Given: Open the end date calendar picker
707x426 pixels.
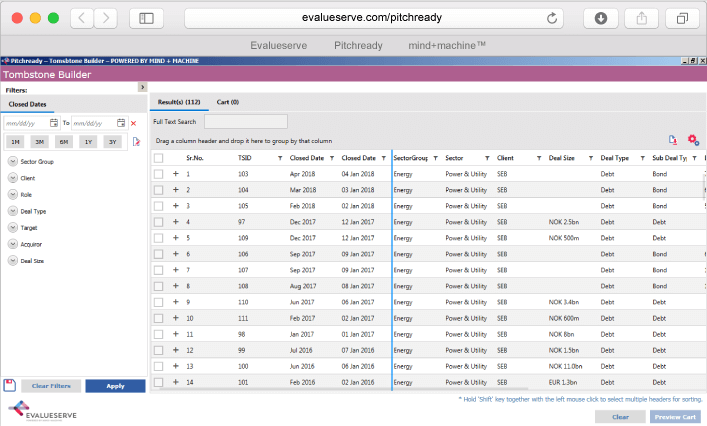Looking at the screenshot, I should pyautogui.click(x=121, y=123).
